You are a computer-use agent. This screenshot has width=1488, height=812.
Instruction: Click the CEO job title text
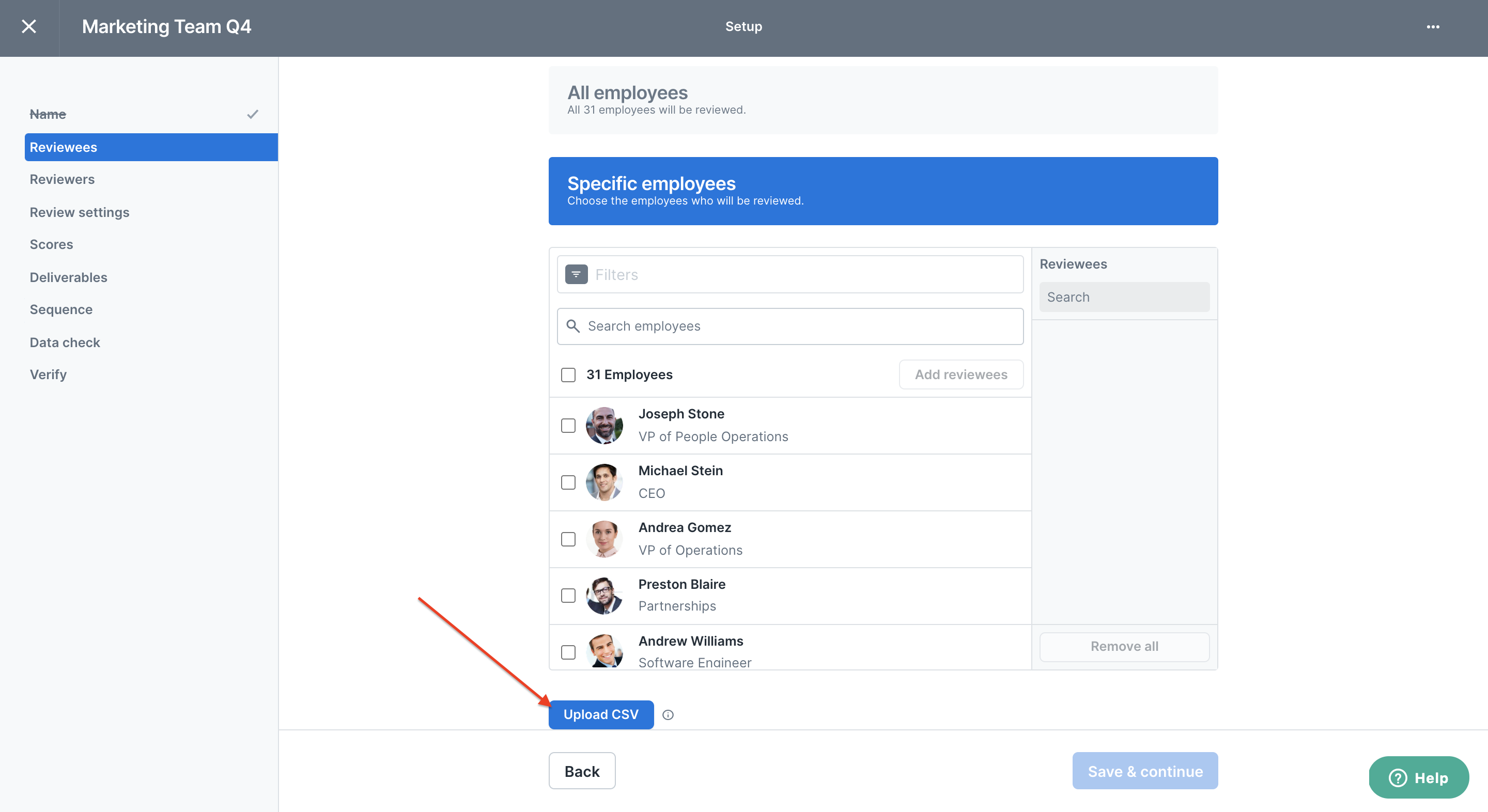coord(652,493)
